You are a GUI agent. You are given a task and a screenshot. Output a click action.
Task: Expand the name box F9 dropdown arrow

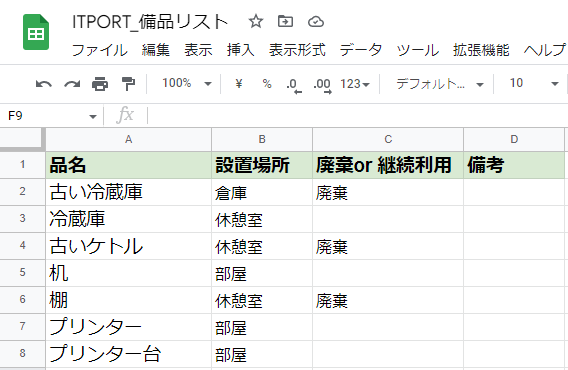(x=93, y=116)
